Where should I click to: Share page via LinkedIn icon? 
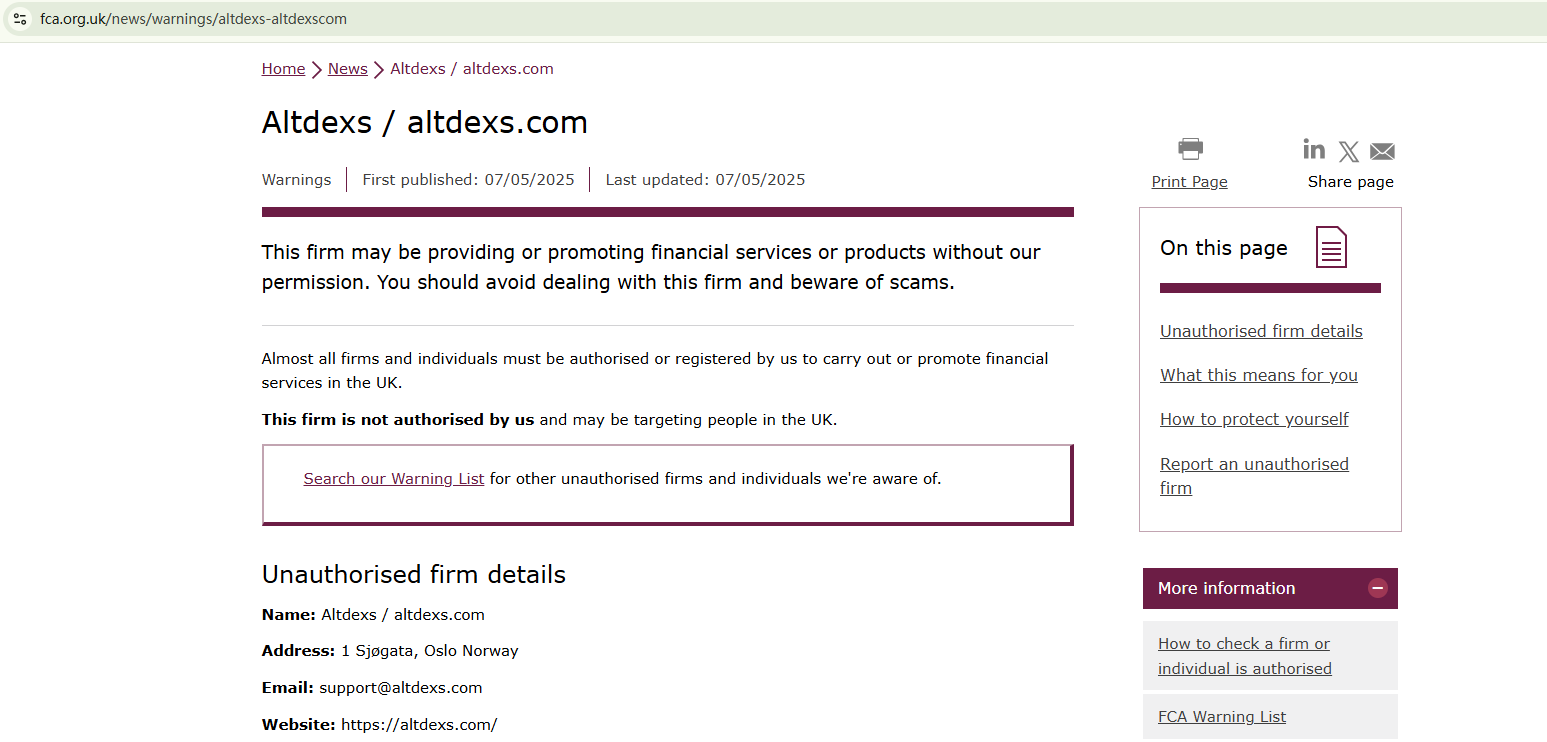(1314, 150)
